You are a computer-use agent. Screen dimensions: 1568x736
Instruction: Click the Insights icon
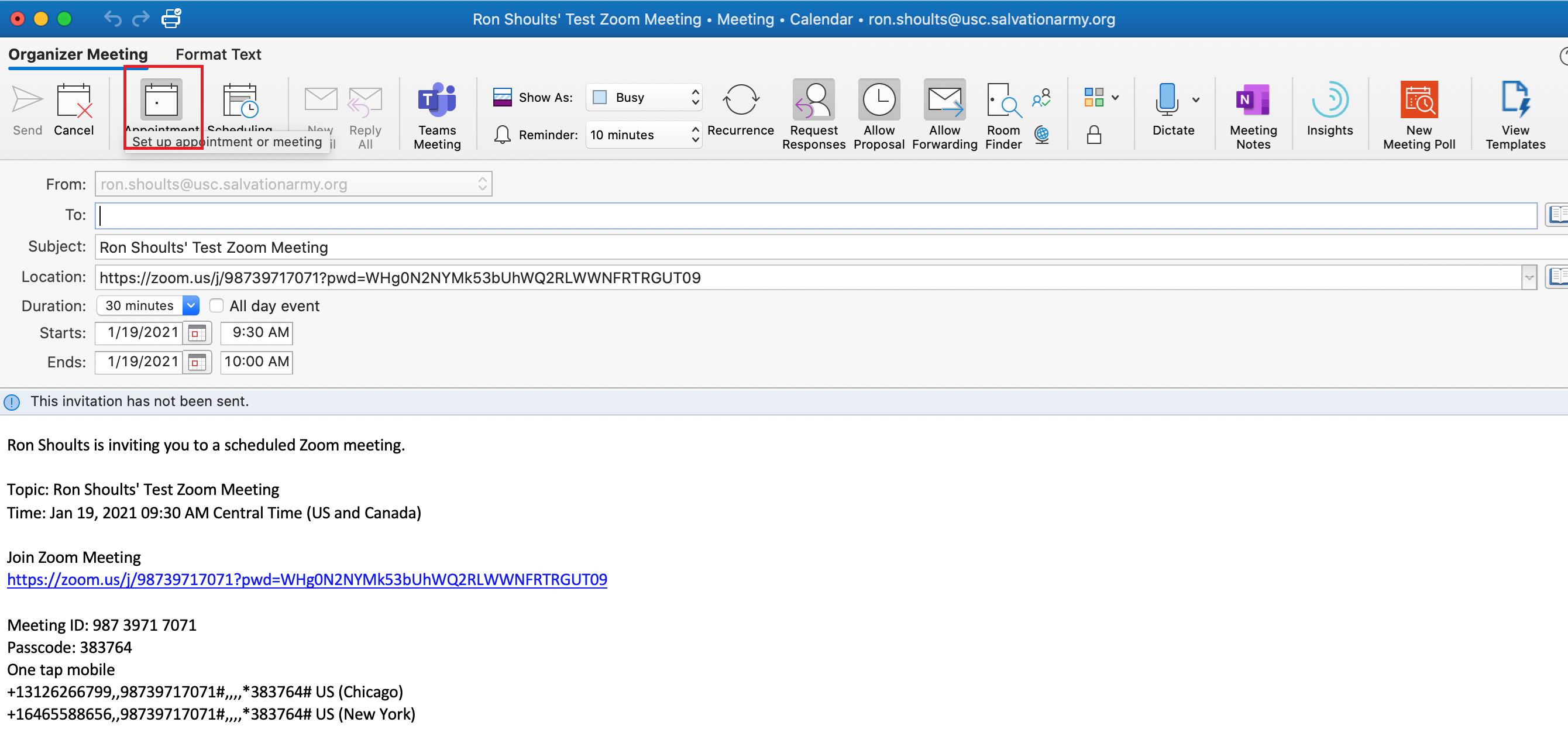coord(1329,101)
